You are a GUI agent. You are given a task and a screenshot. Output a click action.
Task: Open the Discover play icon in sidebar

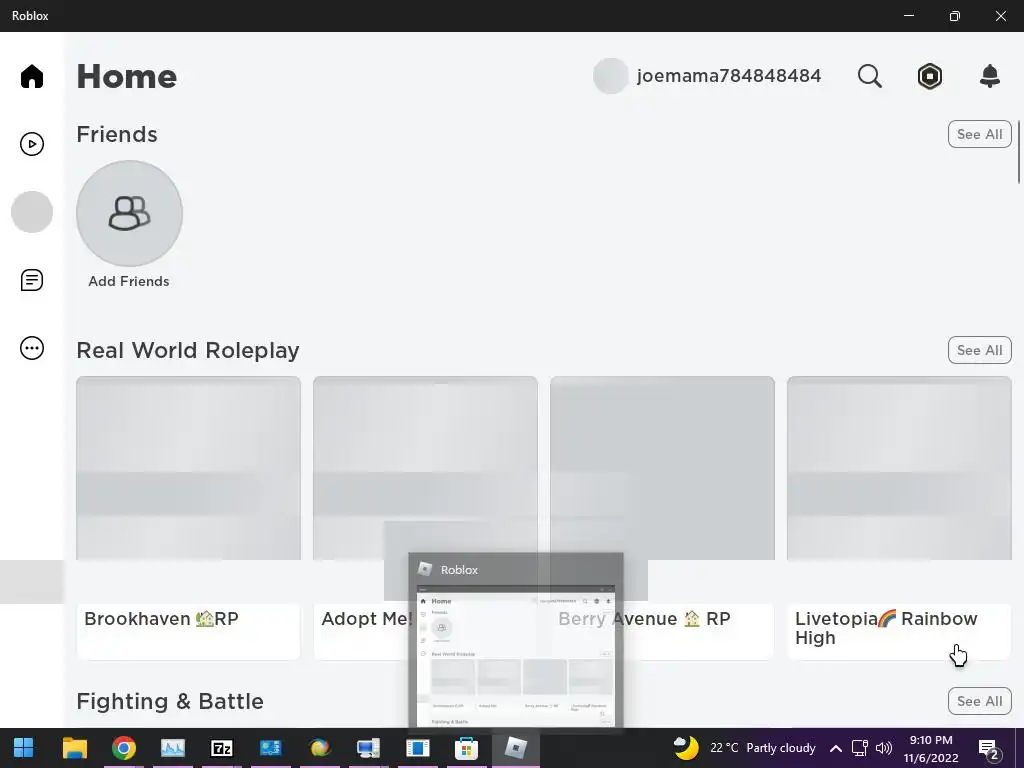(31, 144)
